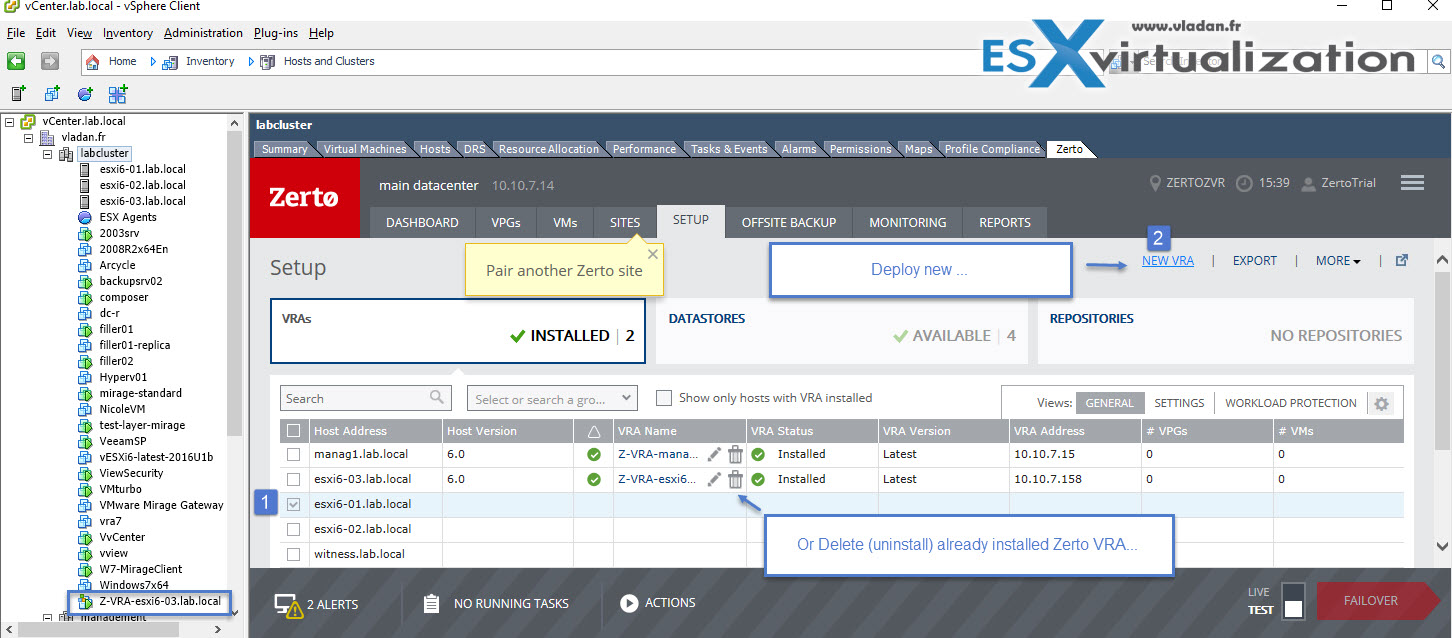Open the VPGs tab
This screenshot has width=1452, height=638.
coord(506,222)
